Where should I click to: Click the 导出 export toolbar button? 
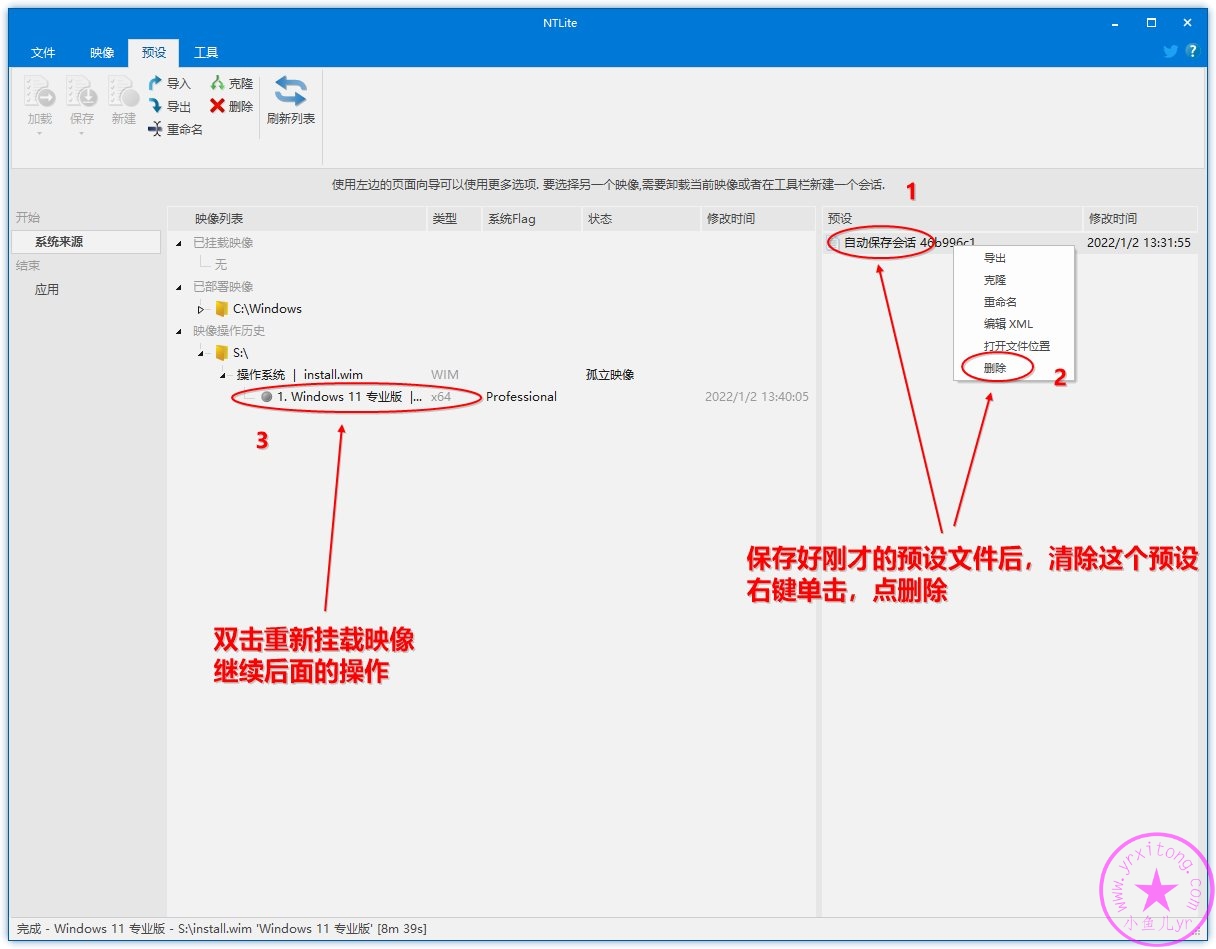[x=169, y=106]
